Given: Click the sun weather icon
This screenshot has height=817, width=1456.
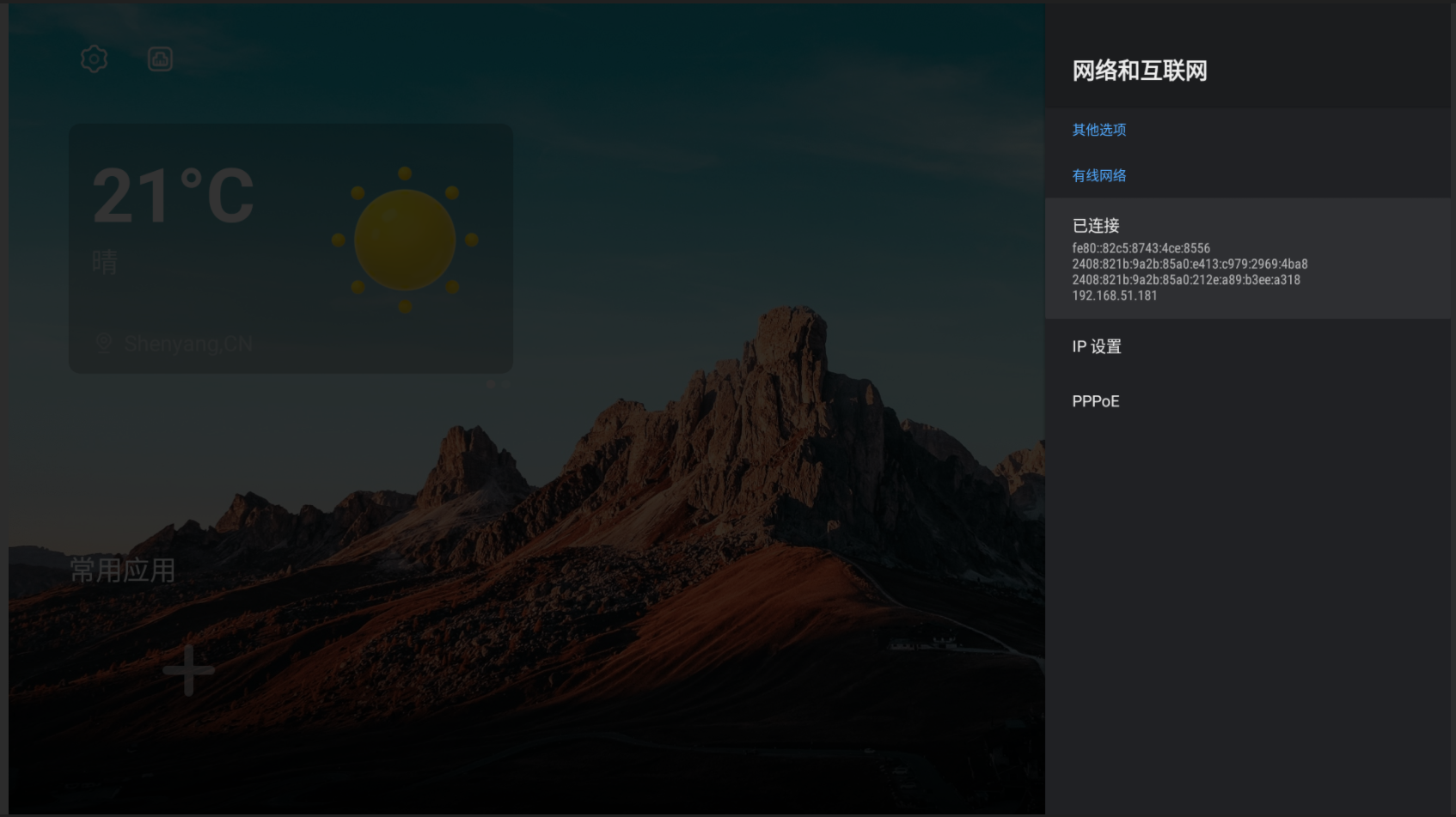Looking at the screenshot, I should (404, 239).
